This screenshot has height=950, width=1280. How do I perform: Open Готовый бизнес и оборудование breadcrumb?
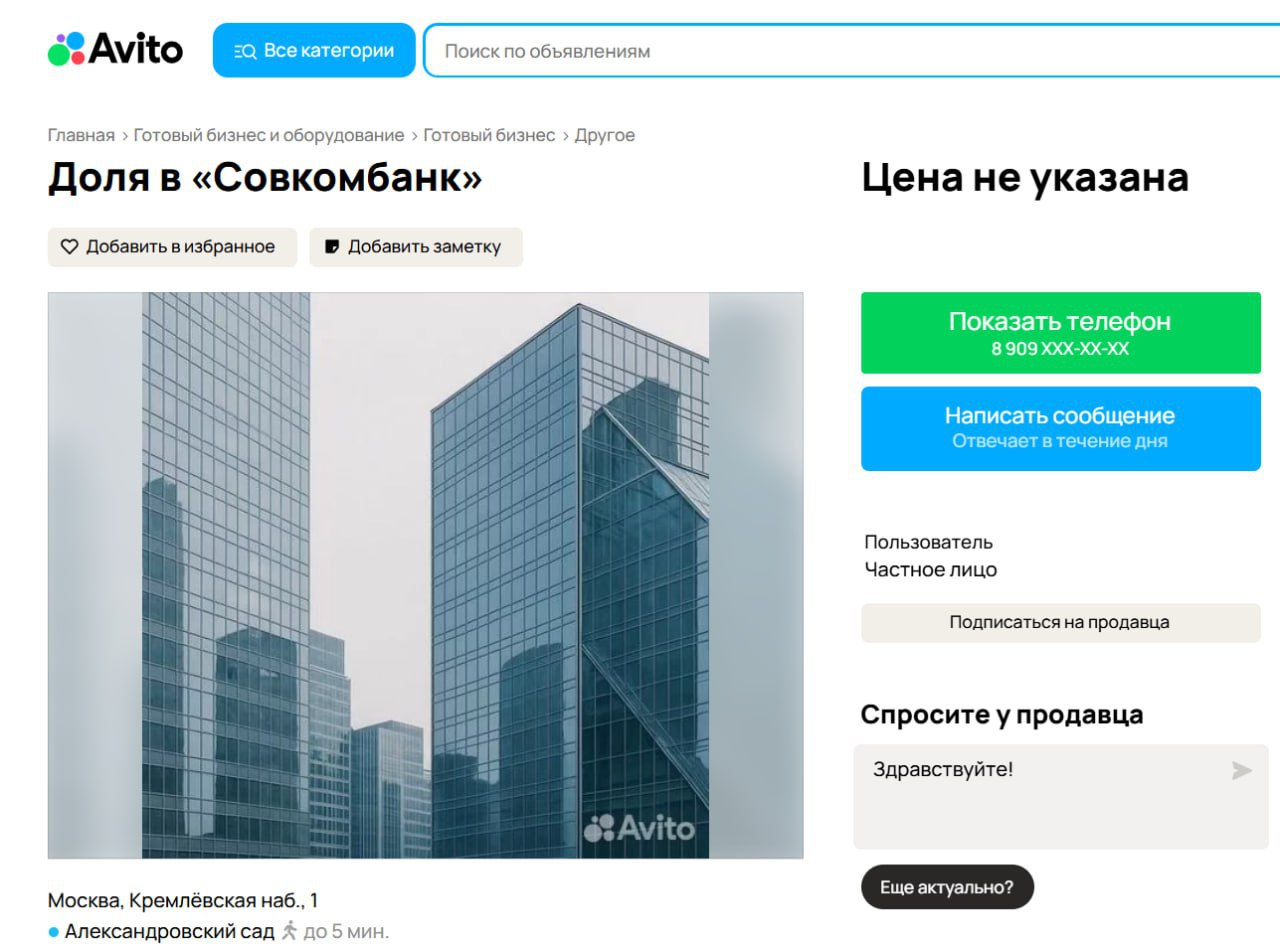[x=269, y=135]
